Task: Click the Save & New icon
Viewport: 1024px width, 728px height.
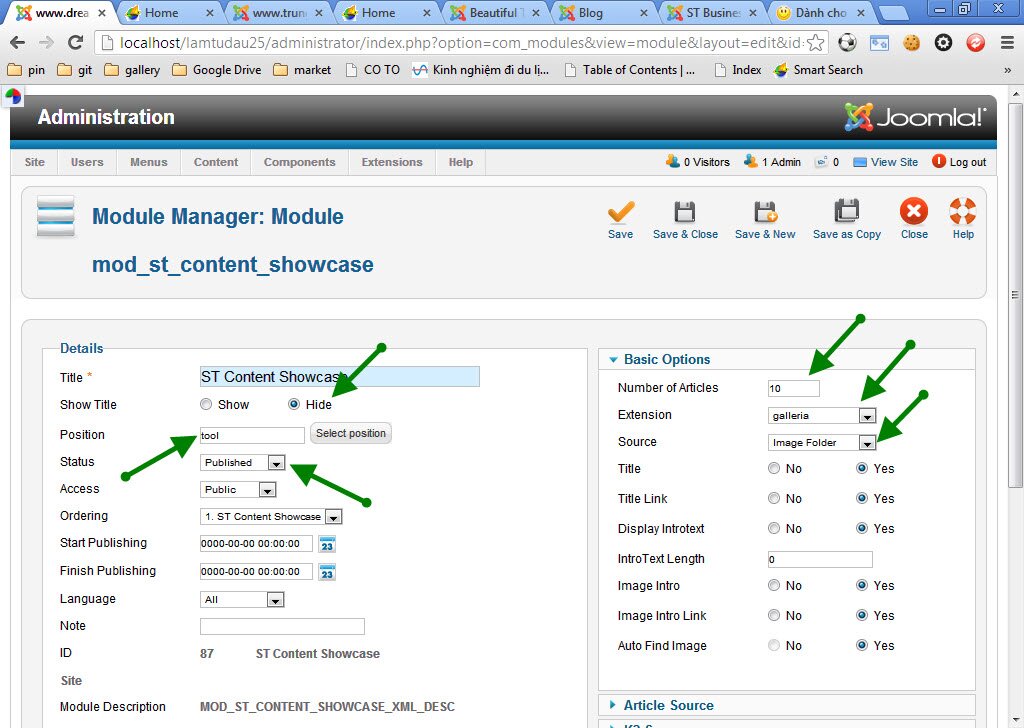Action: pos(765,212)
